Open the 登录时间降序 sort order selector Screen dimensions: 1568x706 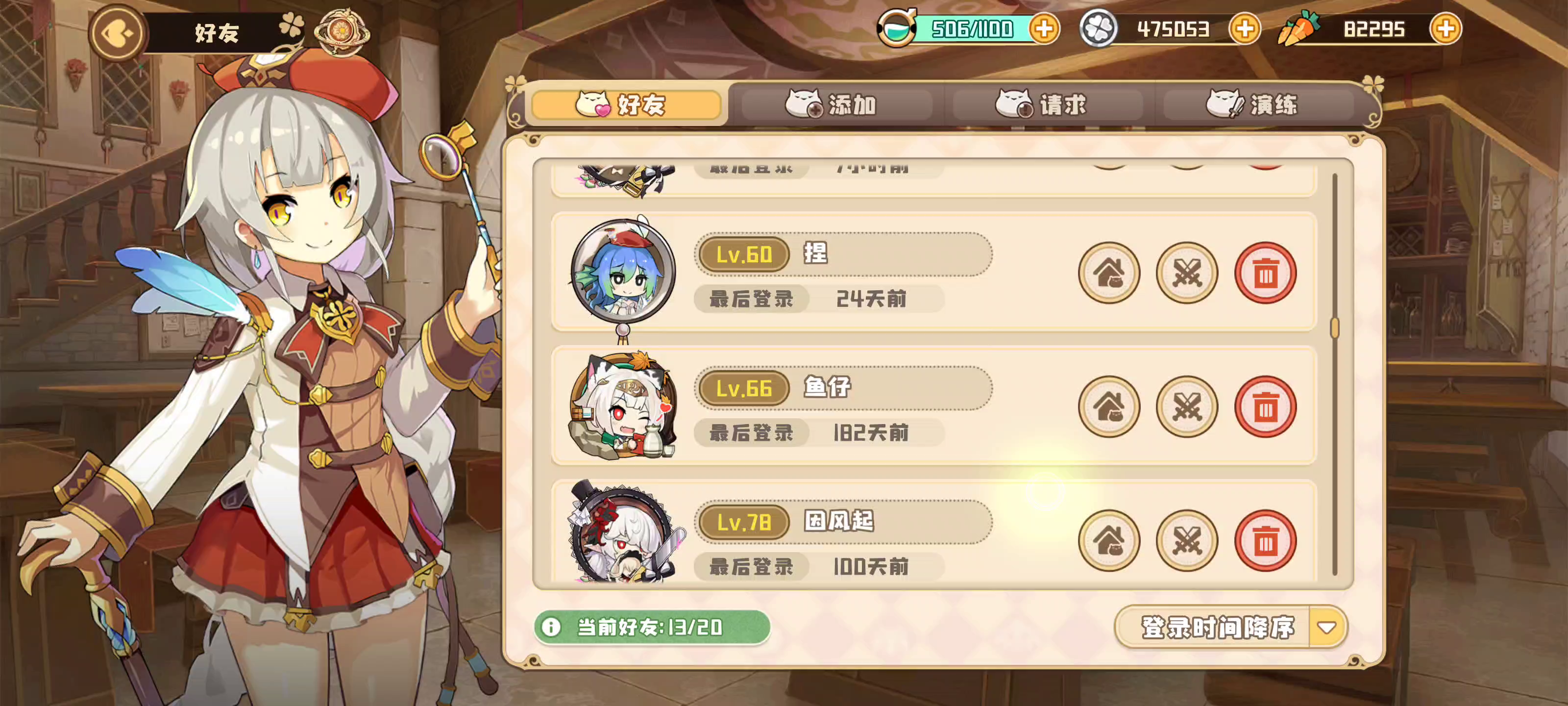point(1230,627)
